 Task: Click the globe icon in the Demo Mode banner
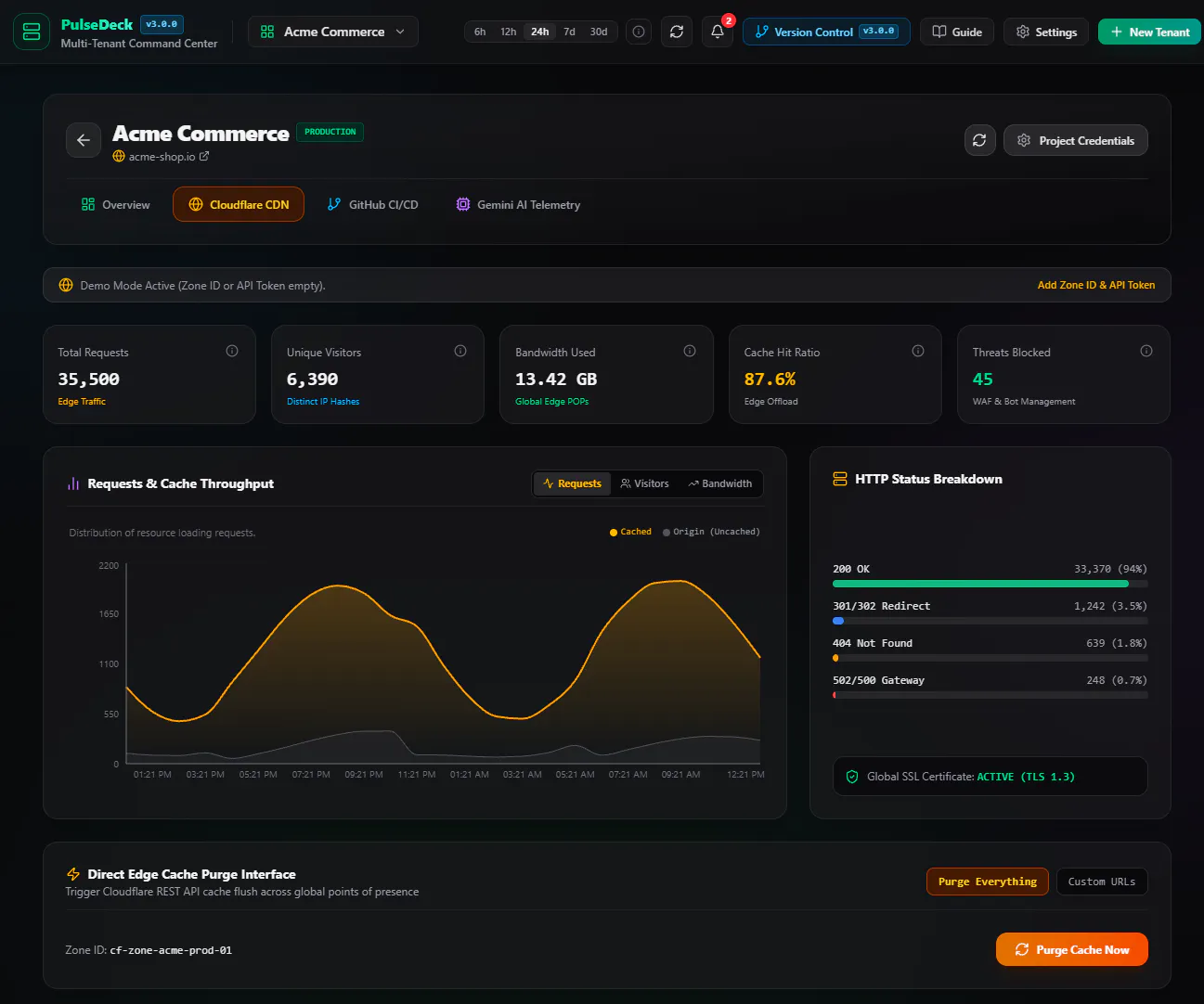coord(66,285)
